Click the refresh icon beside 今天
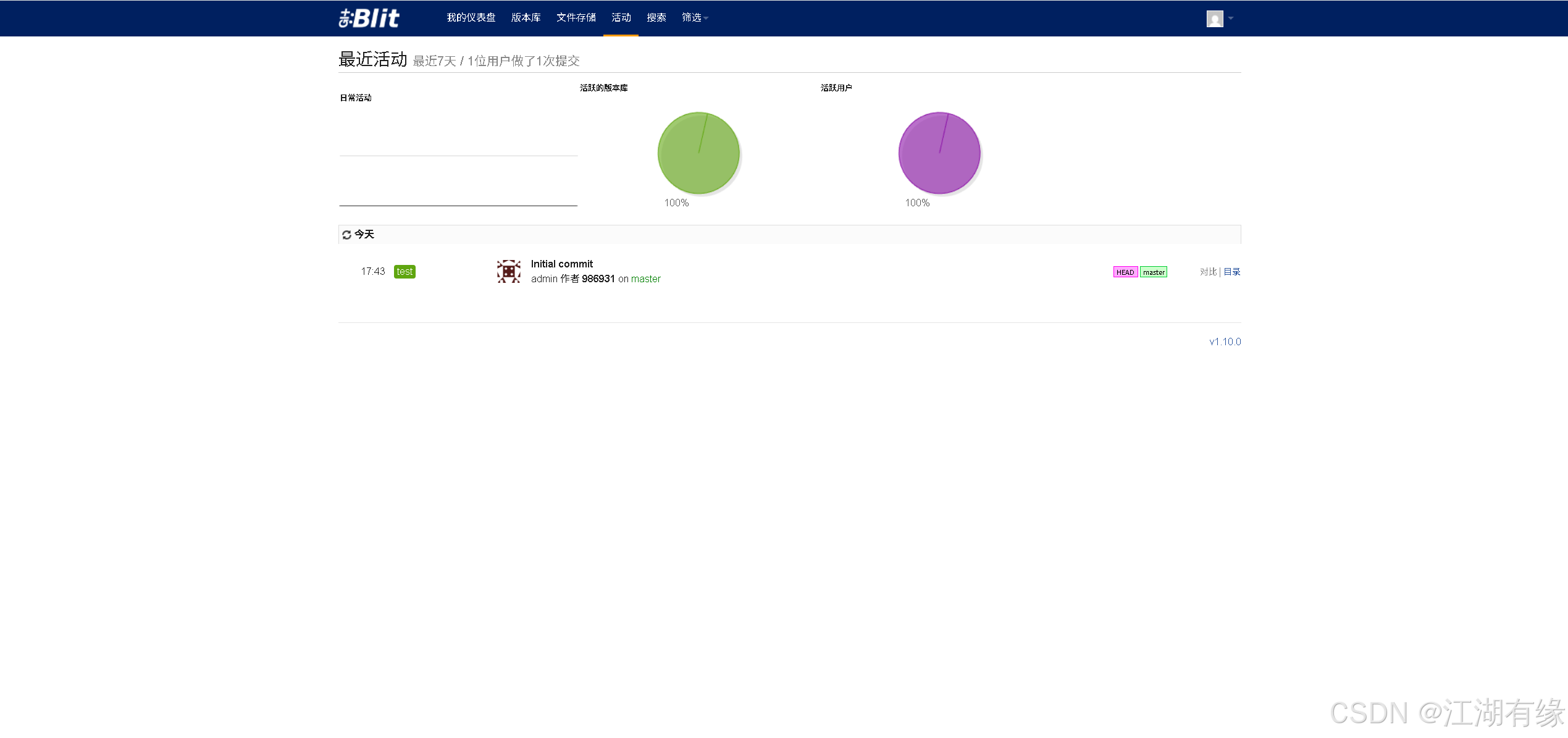The height and width of the screenshot is (738, 1568). coord(346,235)
